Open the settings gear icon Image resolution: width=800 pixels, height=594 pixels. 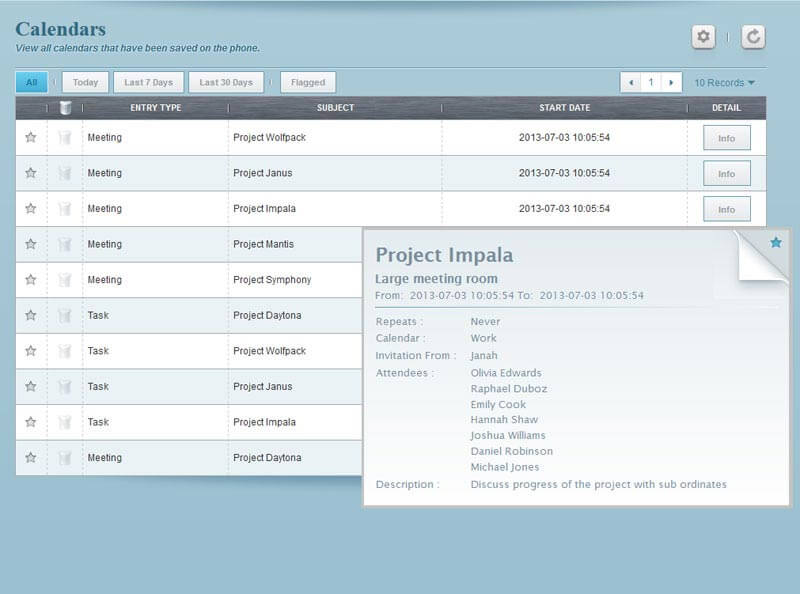tap(703, 37)
